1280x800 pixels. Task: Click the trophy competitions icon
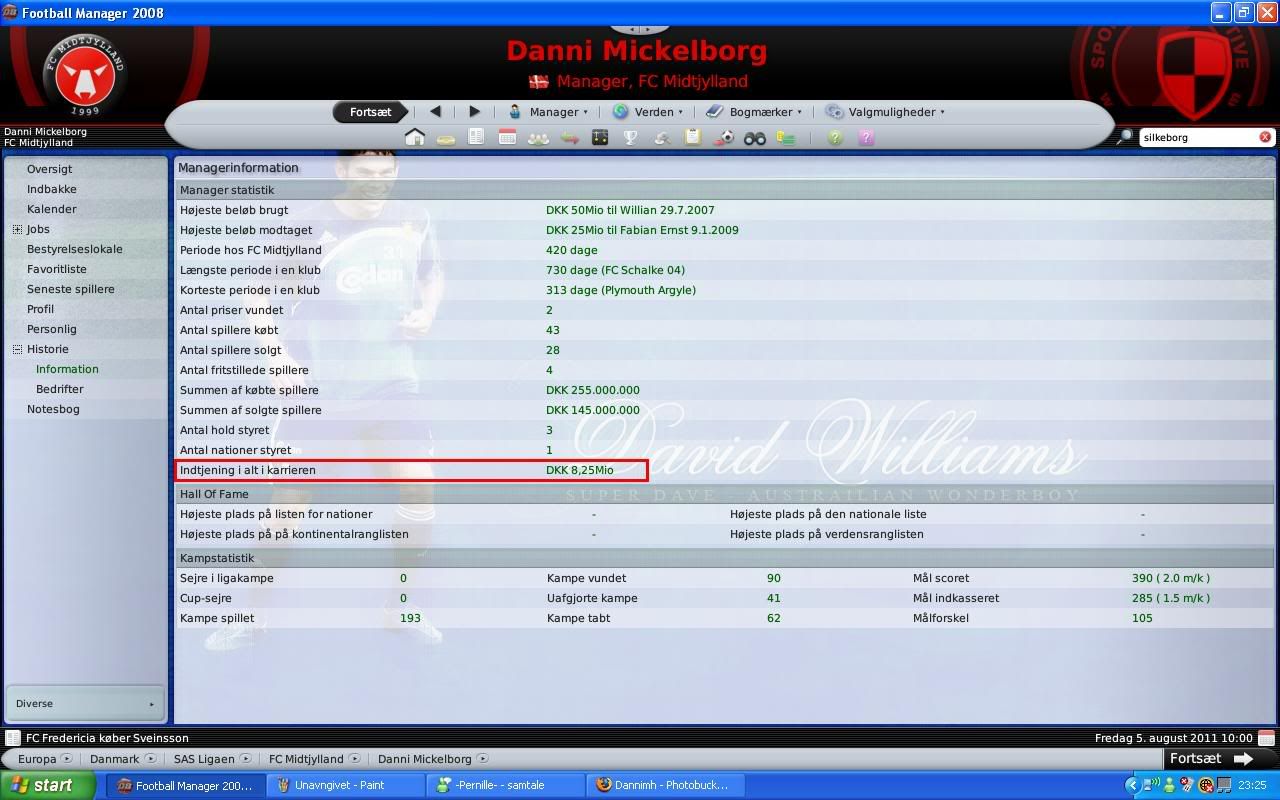click(x=631, y=137)
